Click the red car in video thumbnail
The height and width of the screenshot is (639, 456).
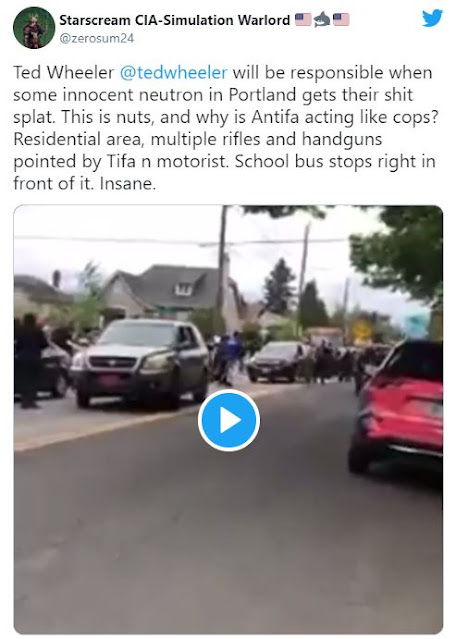pos(396,408)
